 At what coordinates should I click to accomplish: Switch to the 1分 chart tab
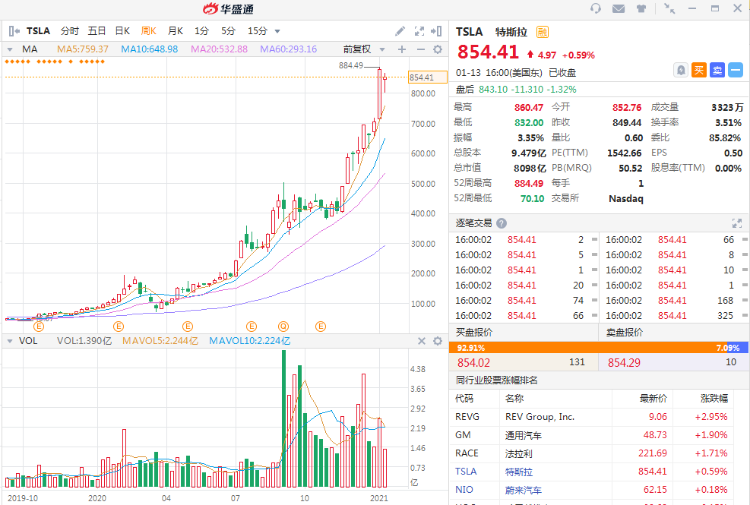click(x=201, y=31)
